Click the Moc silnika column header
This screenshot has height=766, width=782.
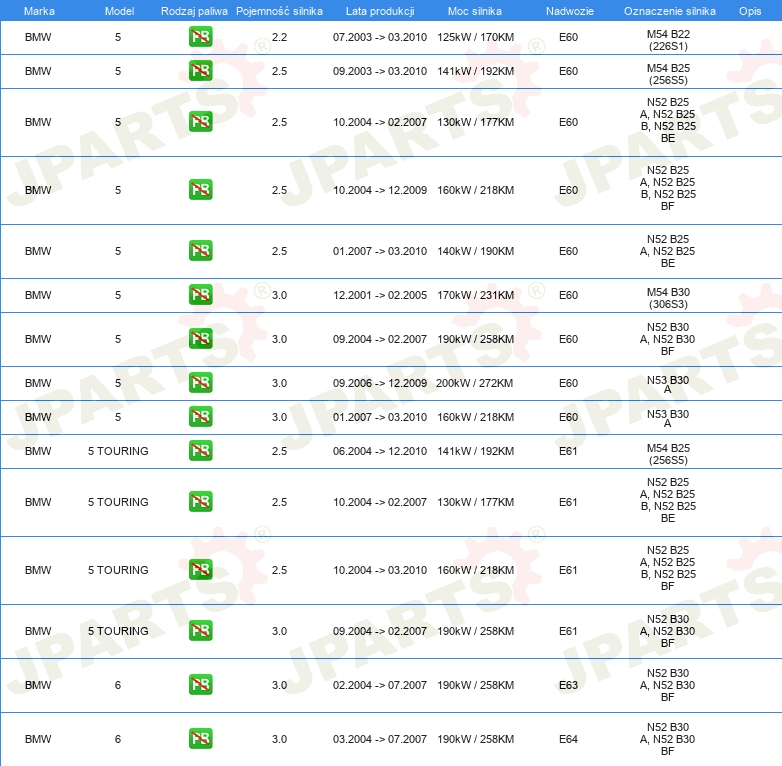[x=474, y=11]
